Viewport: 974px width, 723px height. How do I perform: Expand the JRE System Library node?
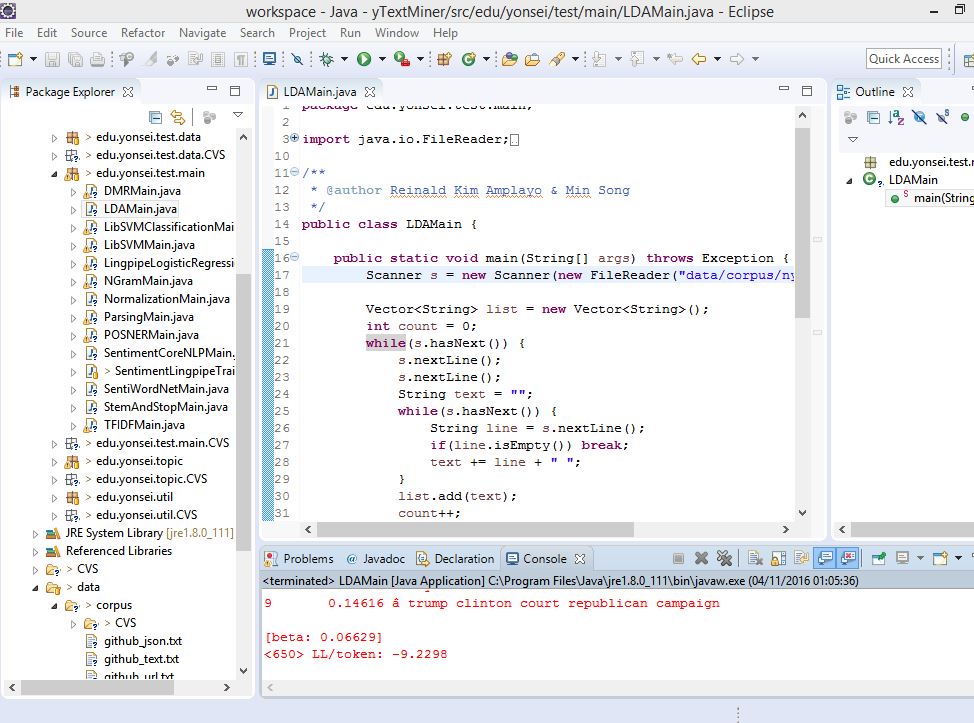click(x=37, y=533)
